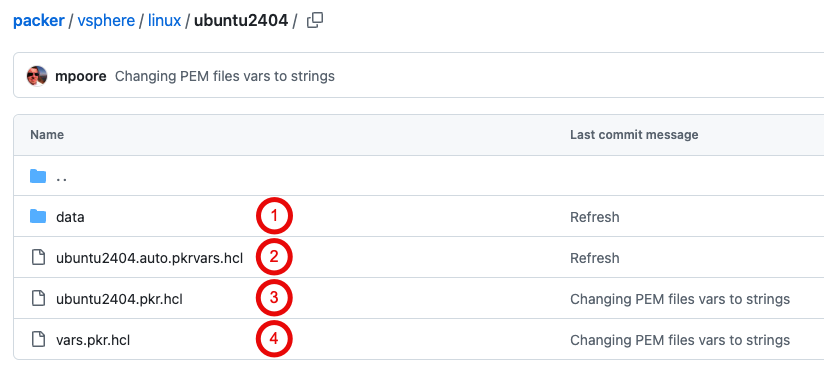Open mpoore's user profile link
This screenshot has width=824, height=374.
point(80,76)
